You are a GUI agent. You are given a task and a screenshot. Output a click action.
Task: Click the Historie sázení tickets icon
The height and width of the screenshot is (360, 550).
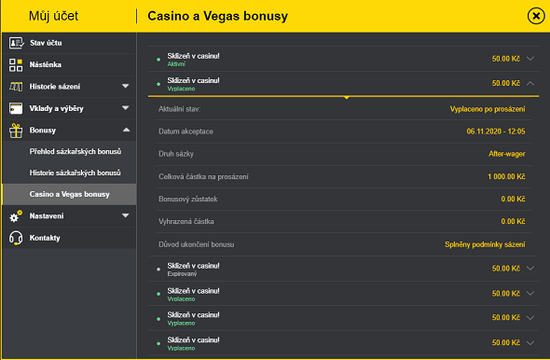pos(16,86)
